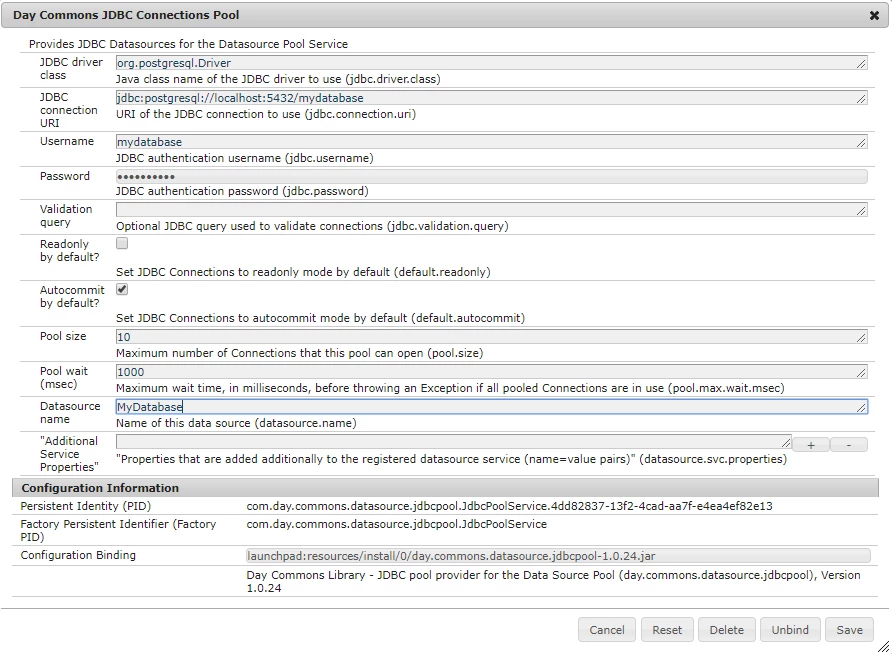Click into the Password field

[x=492, y=176]
